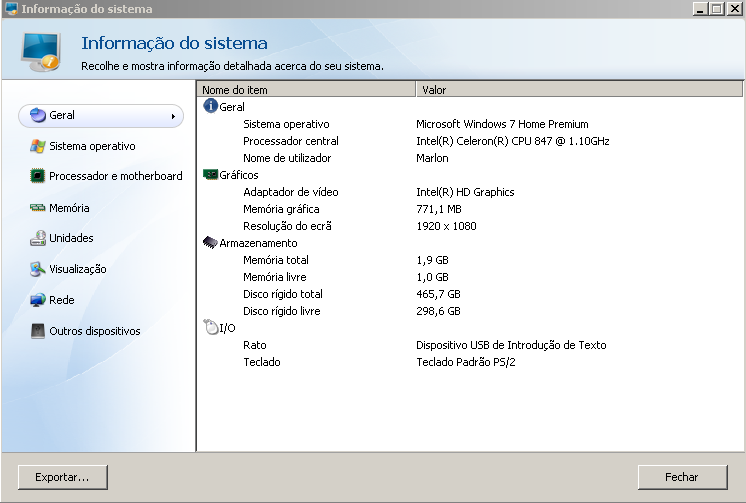Image resolution: width=746 pixels, height=503 pixels.
Task: Select the Rato row
Action: (x=469, y=345)
